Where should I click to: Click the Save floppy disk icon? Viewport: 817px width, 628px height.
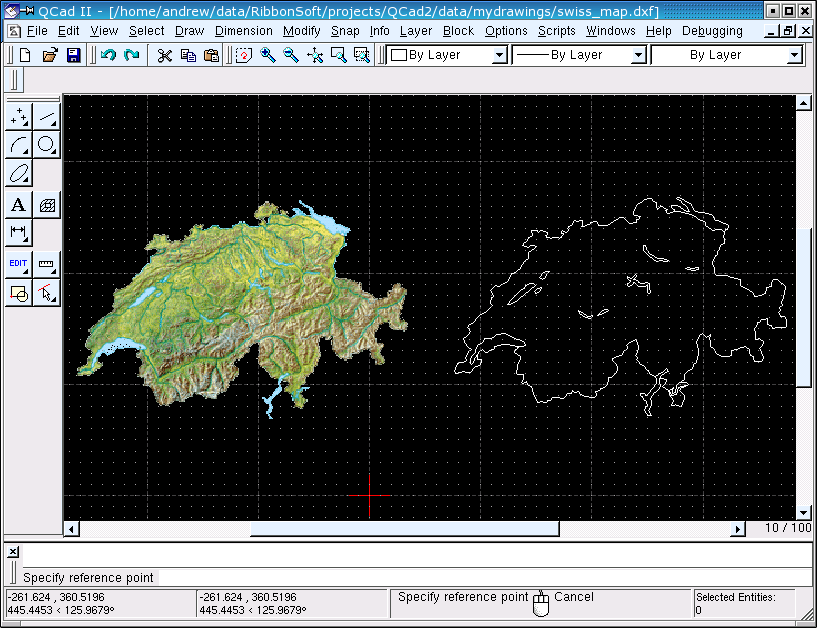tap(73, 55)
